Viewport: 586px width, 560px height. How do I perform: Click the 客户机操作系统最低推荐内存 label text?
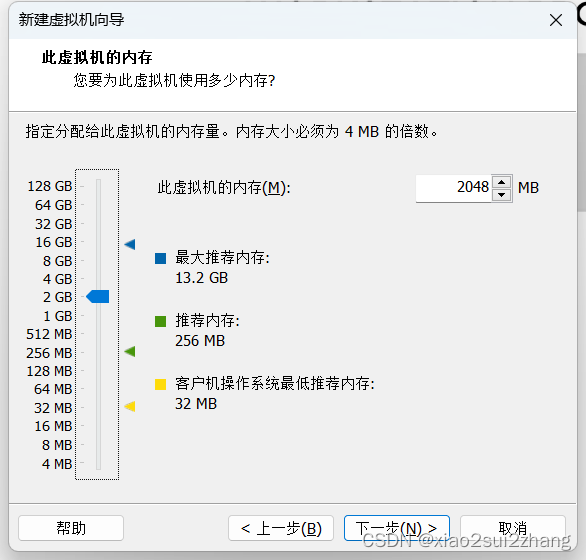click(275, 384)
